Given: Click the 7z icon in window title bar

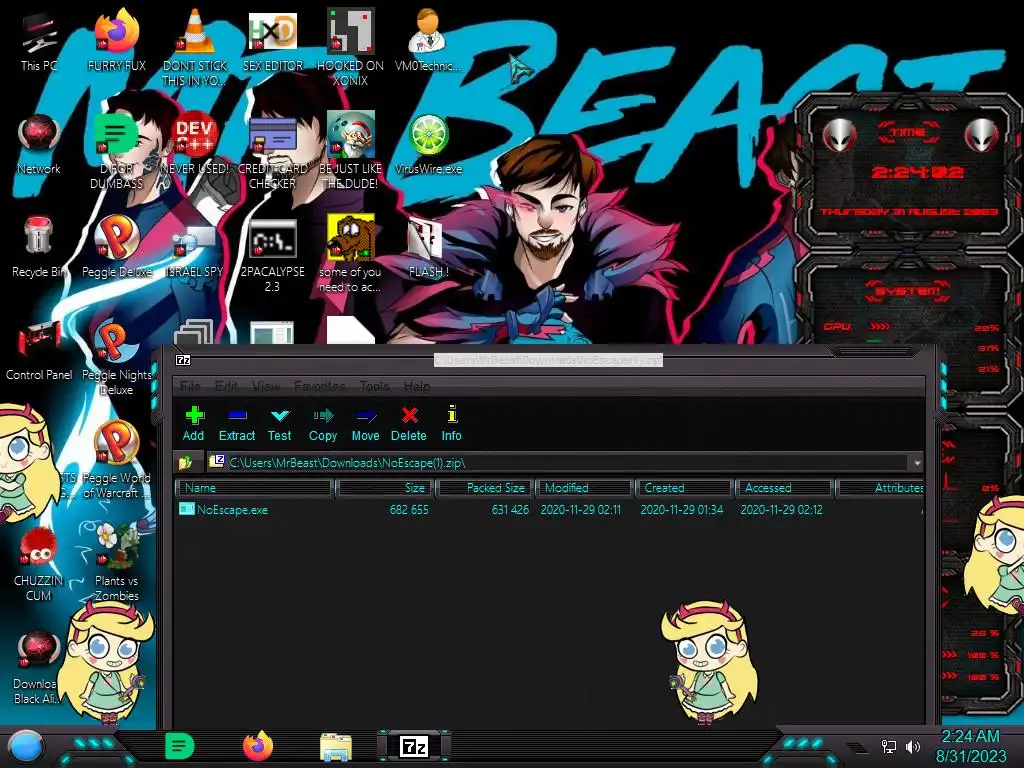Looking at the screenshot, I should point(183,360).
